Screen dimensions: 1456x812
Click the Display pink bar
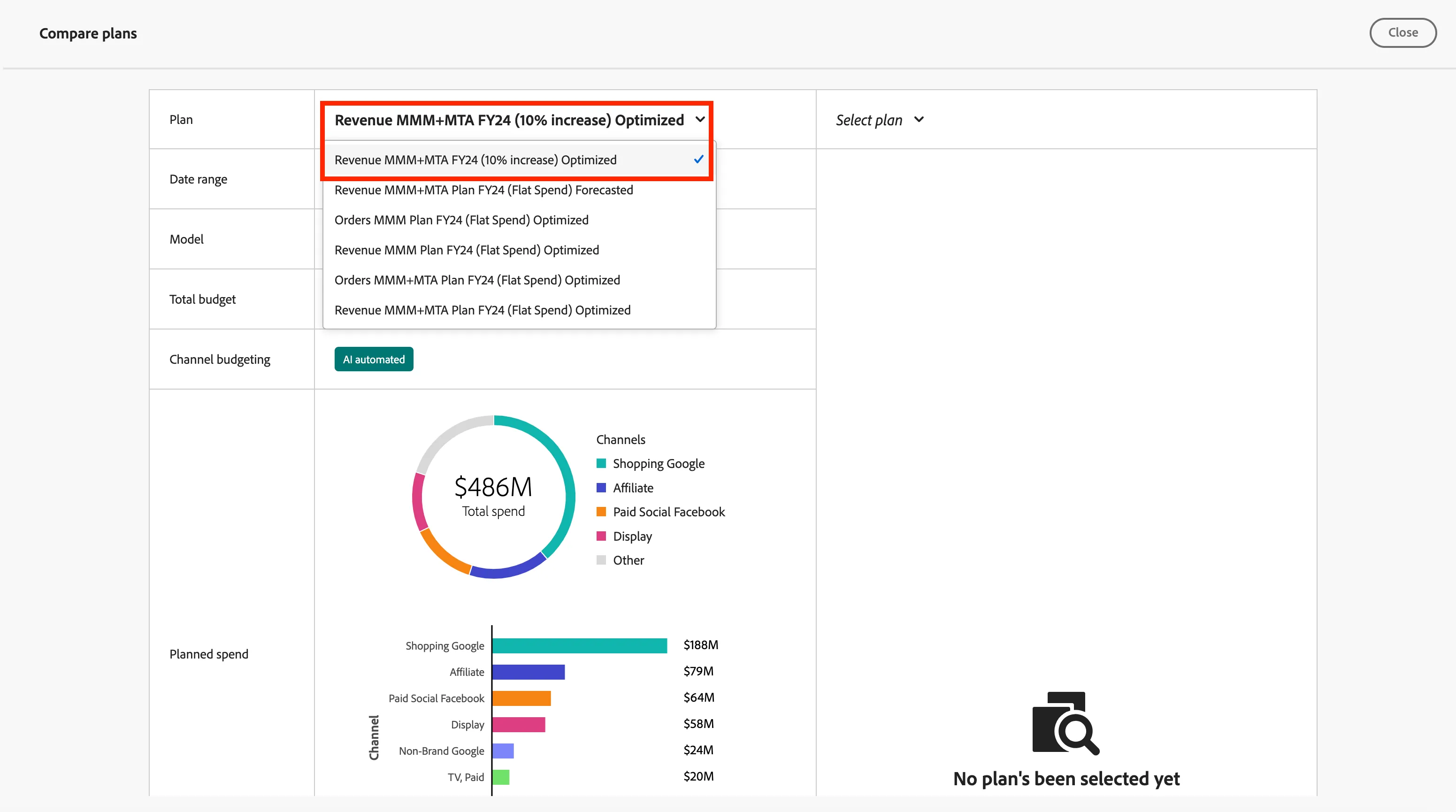tap(518, 724)
